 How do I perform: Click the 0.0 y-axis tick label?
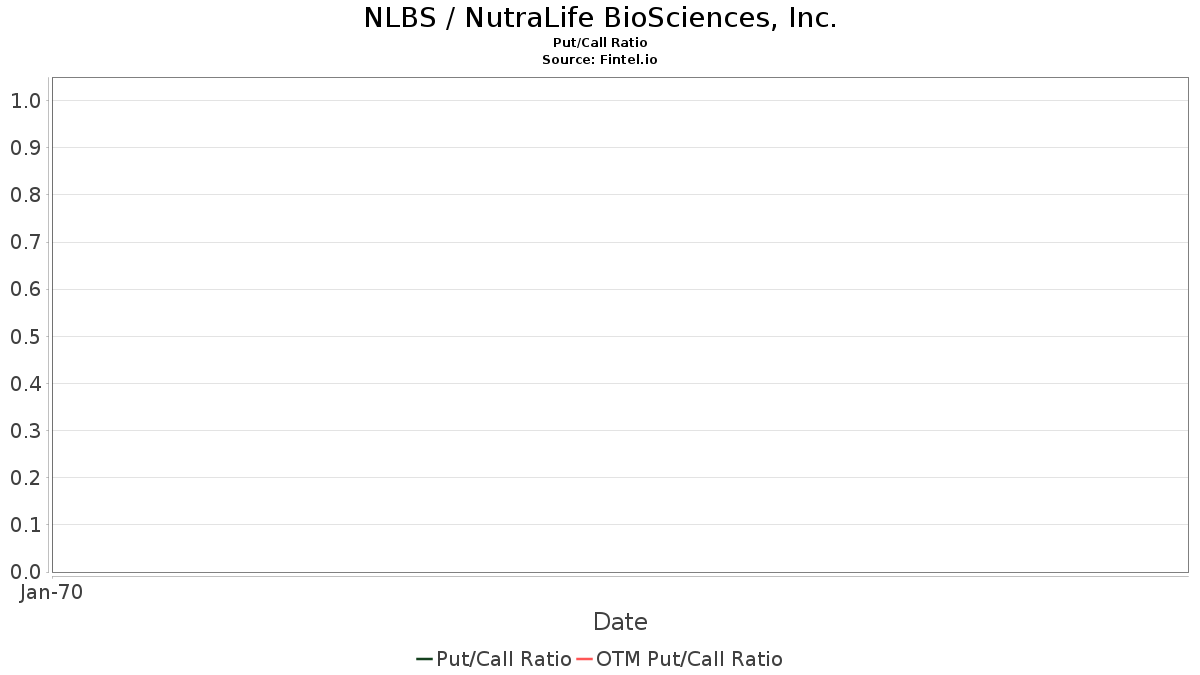pyautogui.click(x=25, y=572)
